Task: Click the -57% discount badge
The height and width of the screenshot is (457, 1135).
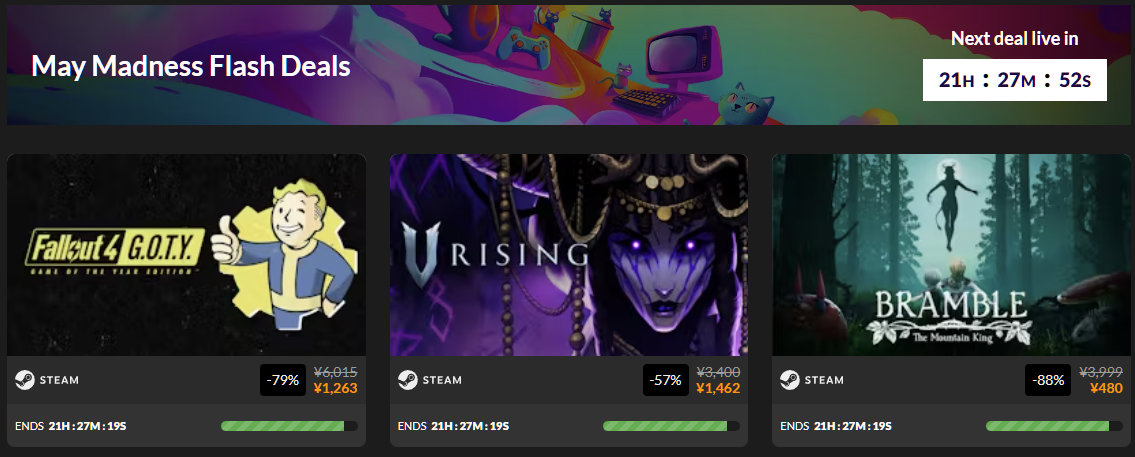Action: coord(666,380)
